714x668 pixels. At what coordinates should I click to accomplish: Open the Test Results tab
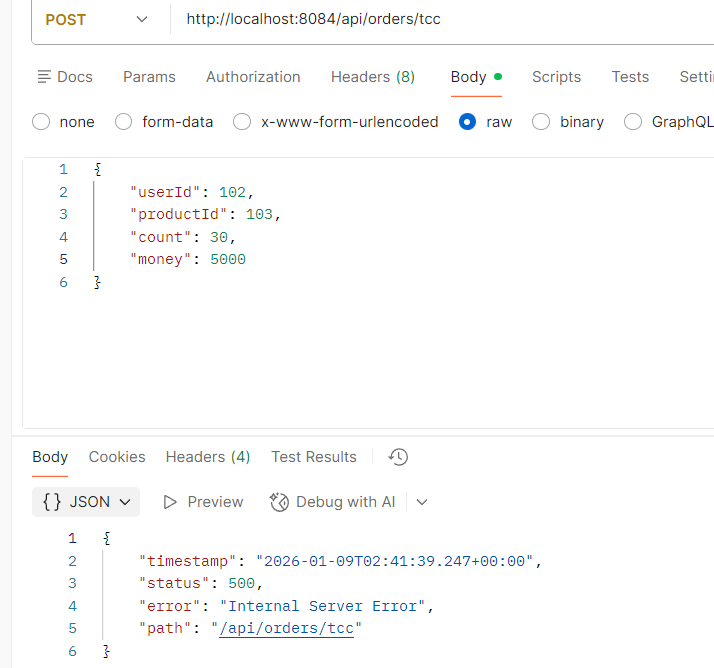point(313,457)
